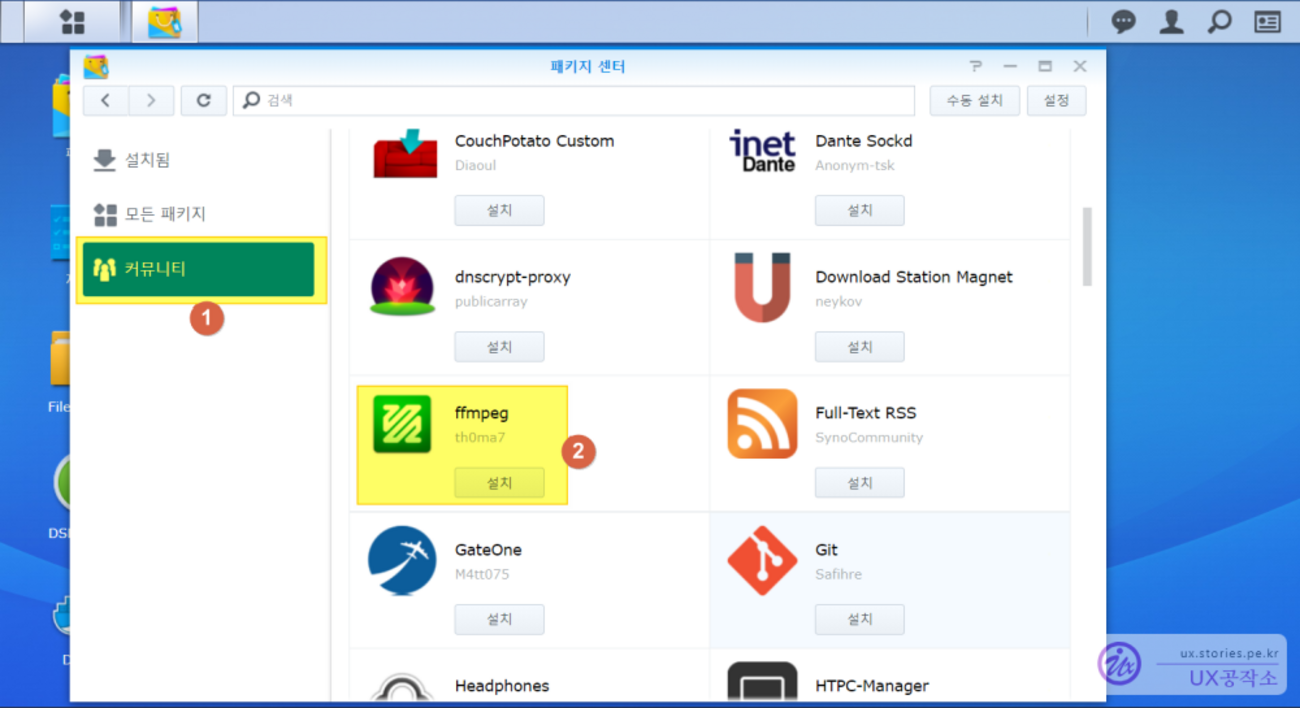
Task: Open the 모든 패키지 sidebar category
Action: [x=164, y=214]
